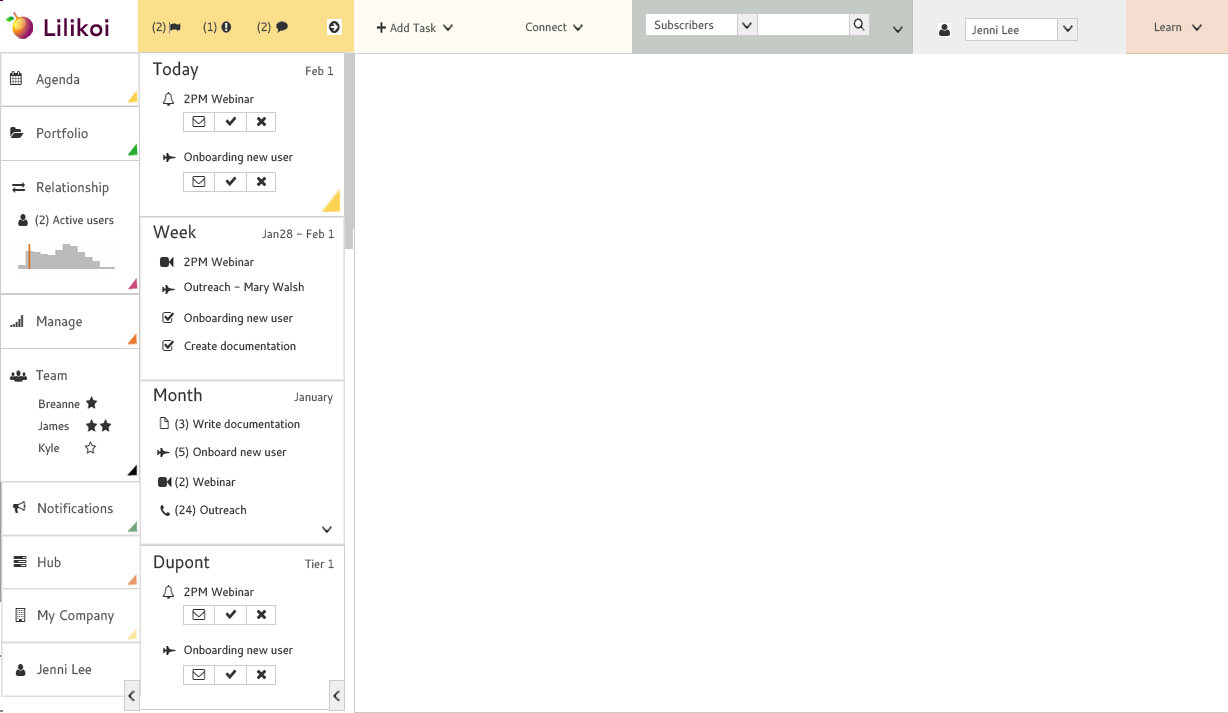Image resolution: width=1228 pixels, height=713 pixels.
Task: Mark Today's 2PM Webinar done with the check button
Action: [229, 121]
